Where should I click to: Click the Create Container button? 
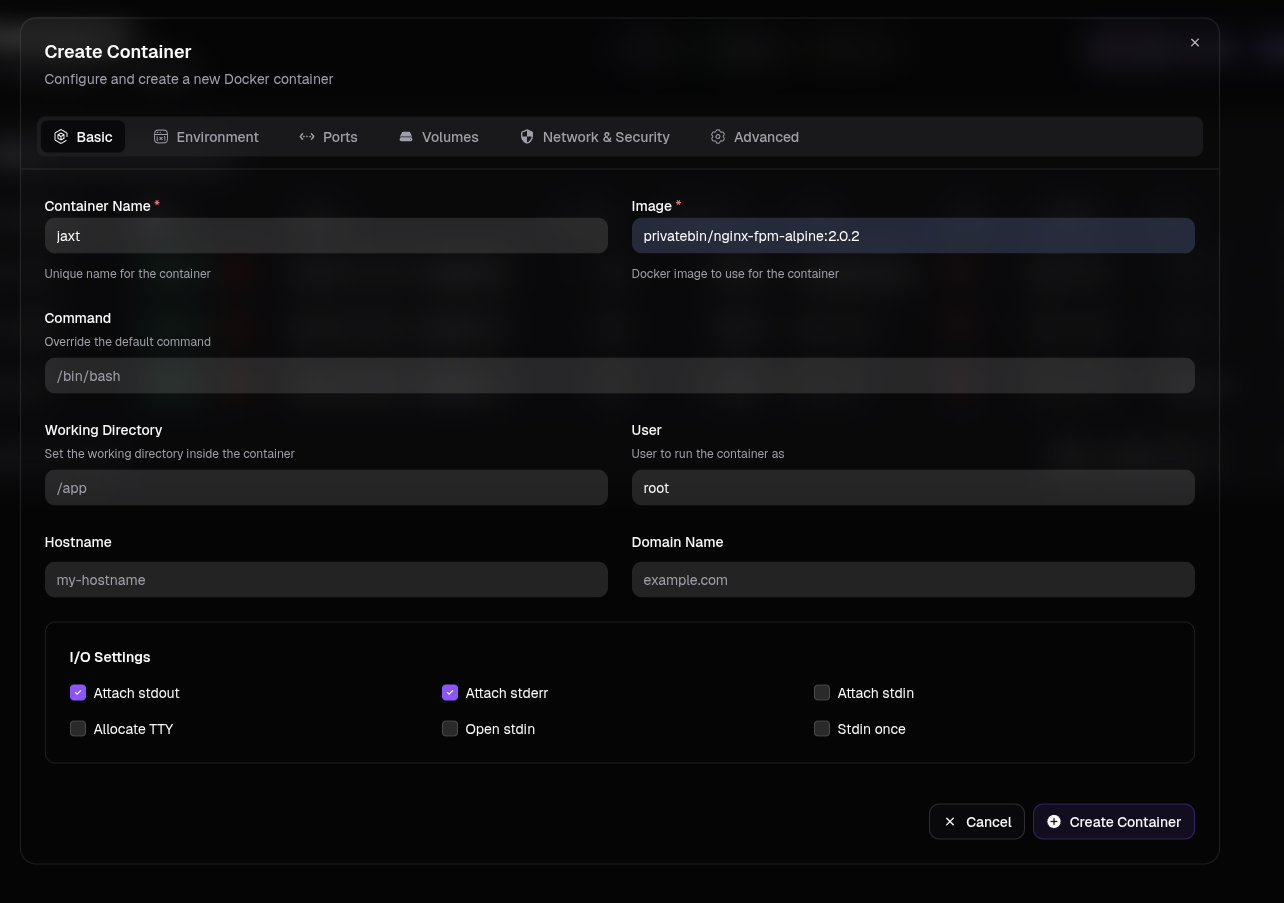point(1114,822)
